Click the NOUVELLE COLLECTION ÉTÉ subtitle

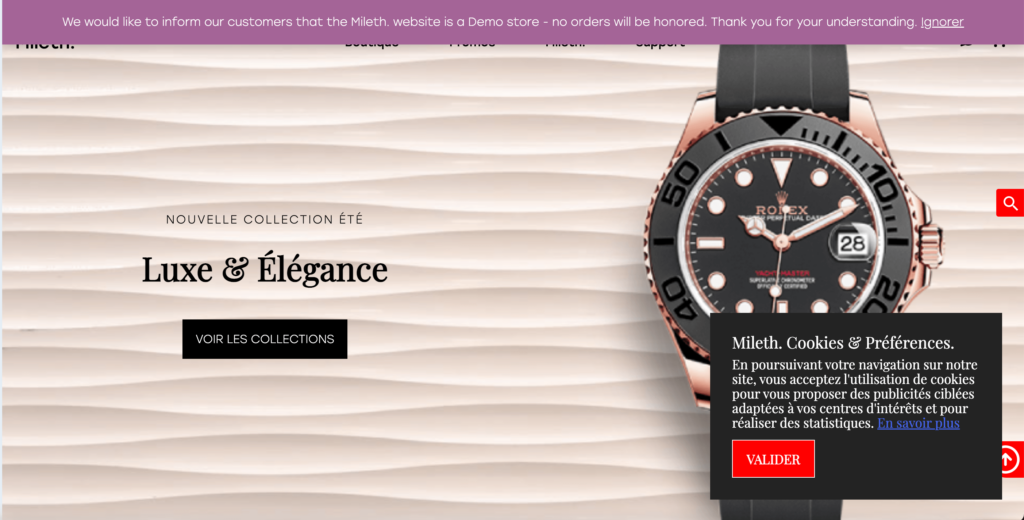coord(264,219)
